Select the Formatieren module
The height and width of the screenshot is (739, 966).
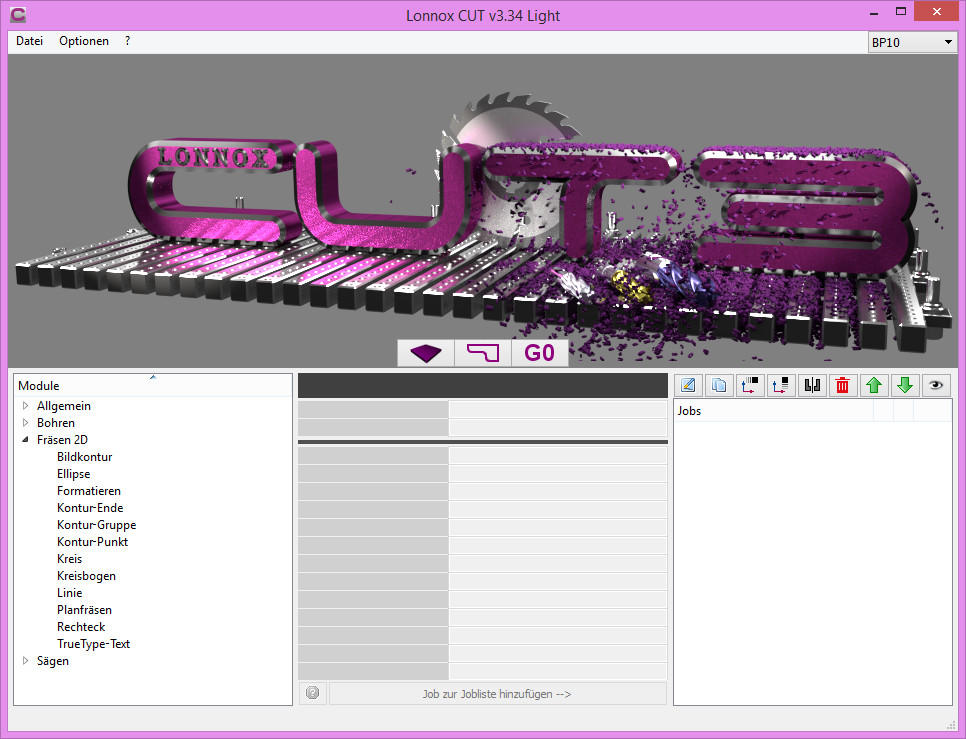(x=89, y=491)
